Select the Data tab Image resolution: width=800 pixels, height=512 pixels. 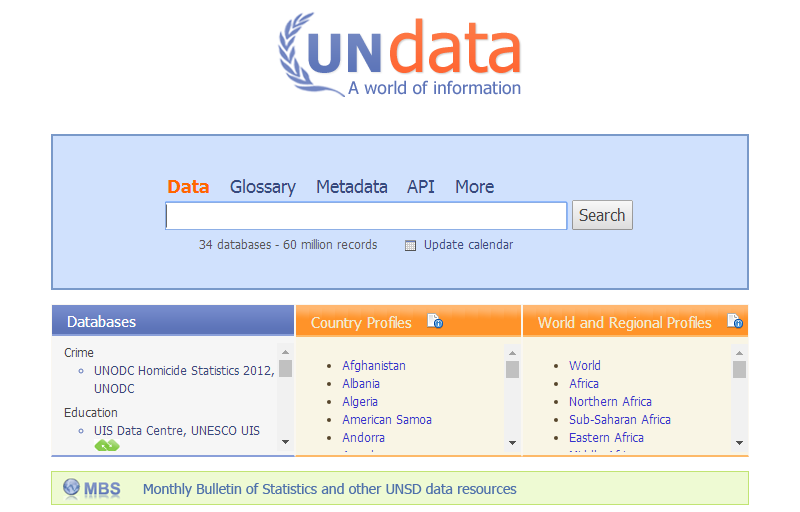(x=188, y=187)
